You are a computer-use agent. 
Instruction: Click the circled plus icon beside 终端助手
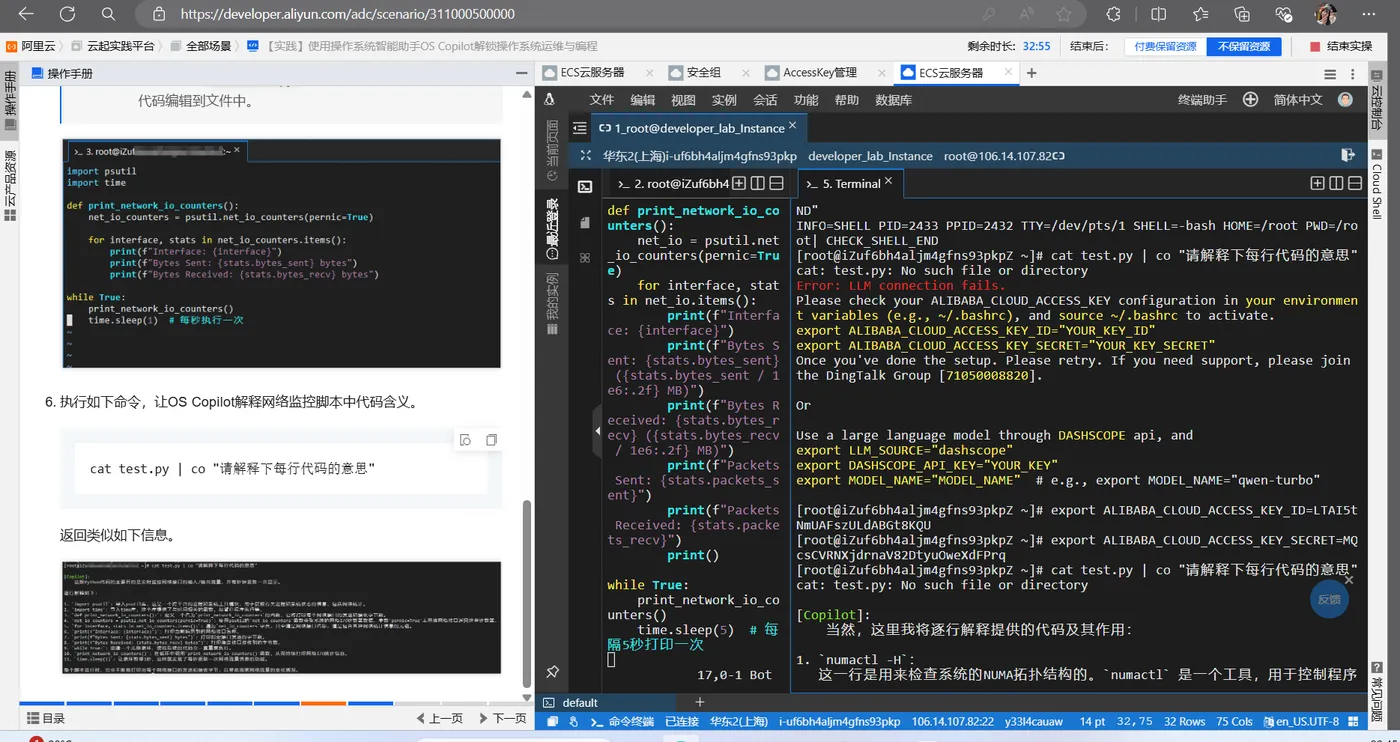click(1250, 99)
